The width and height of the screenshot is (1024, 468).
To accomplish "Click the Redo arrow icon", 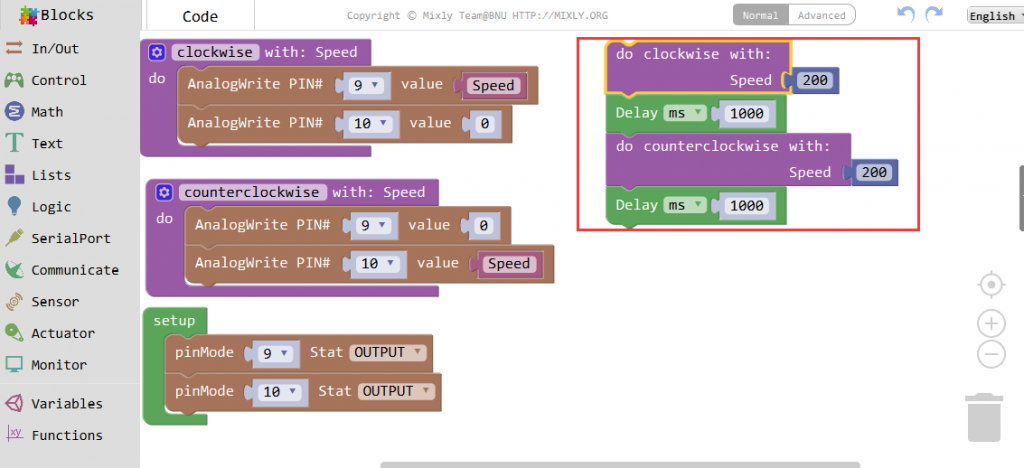I will coord(935,14).
